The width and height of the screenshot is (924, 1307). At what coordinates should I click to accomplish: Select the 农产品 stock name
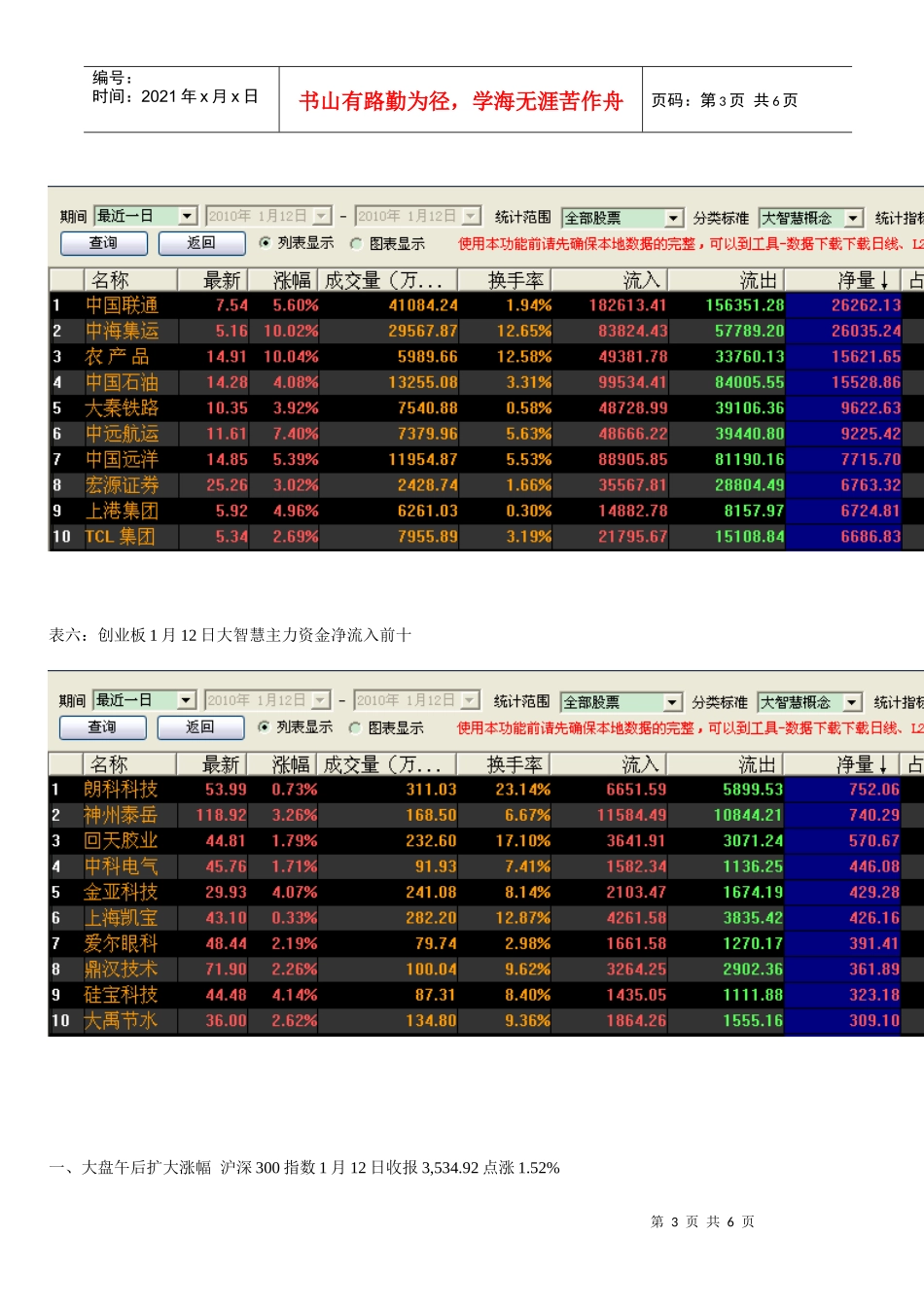(117, 357)
